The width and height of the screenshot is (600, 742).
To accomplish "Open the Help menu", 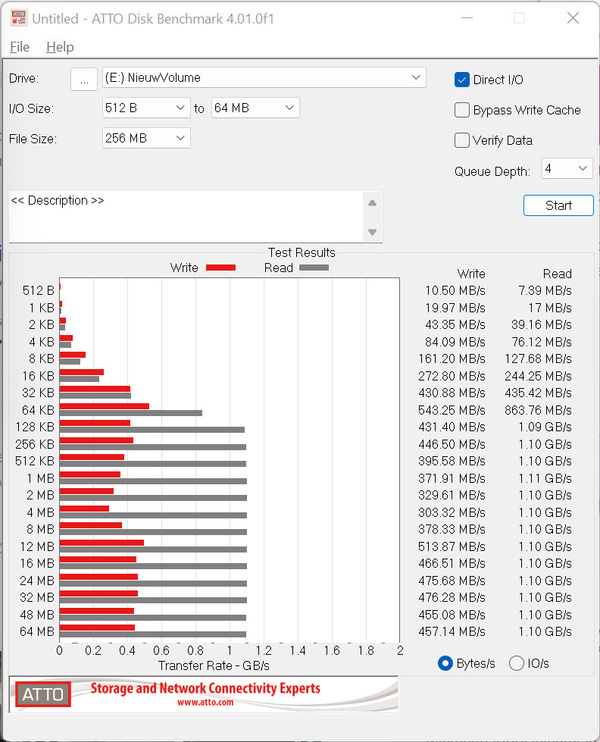I will coord(60,47).
